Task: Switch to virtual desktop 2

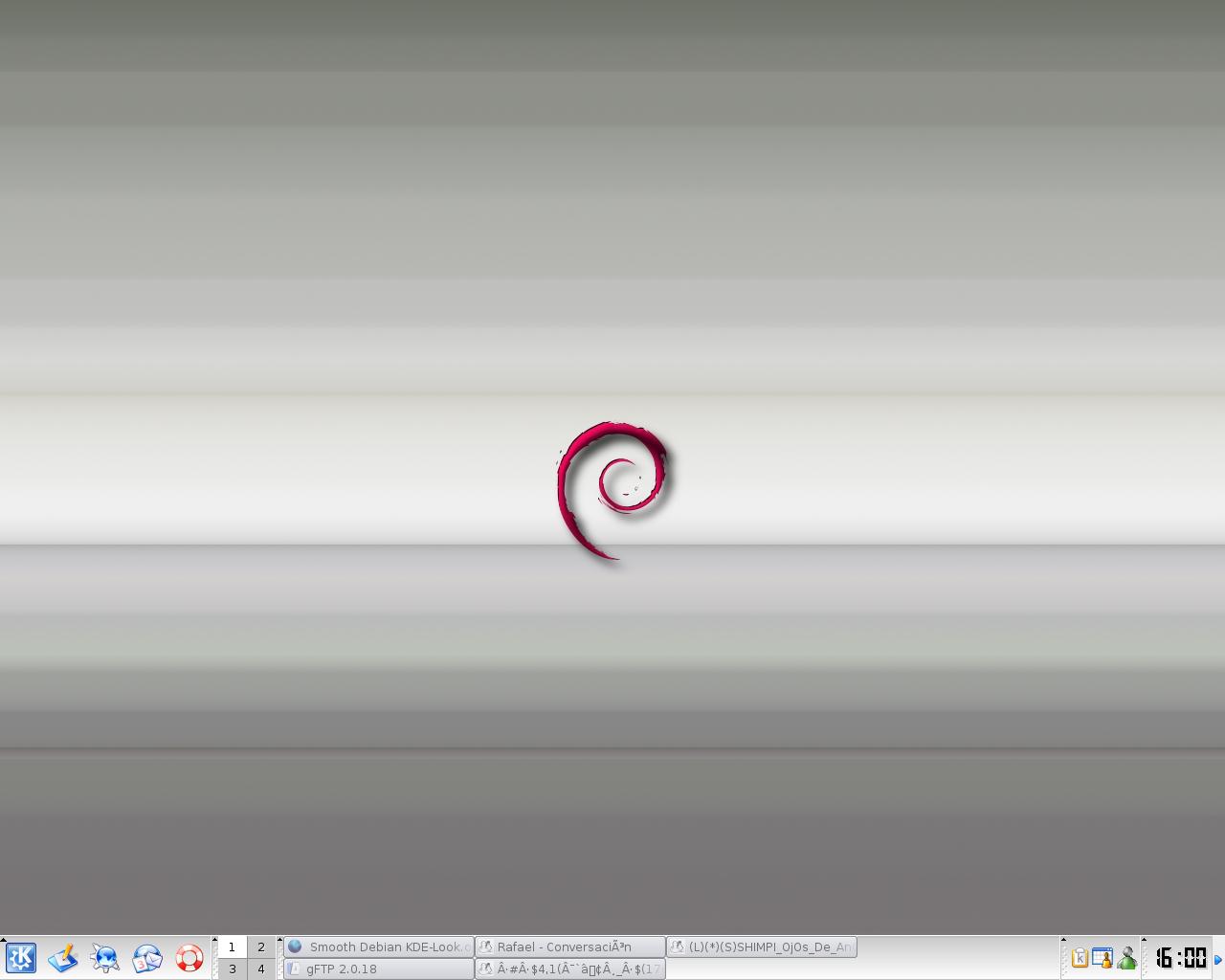Action: (260, 947)
